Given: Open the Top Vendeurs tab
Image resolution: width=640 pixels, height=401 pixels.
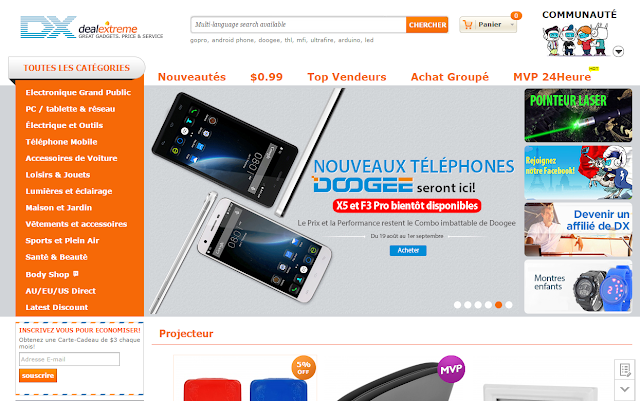Looking at the screenshot, I should tap(347, 77).
